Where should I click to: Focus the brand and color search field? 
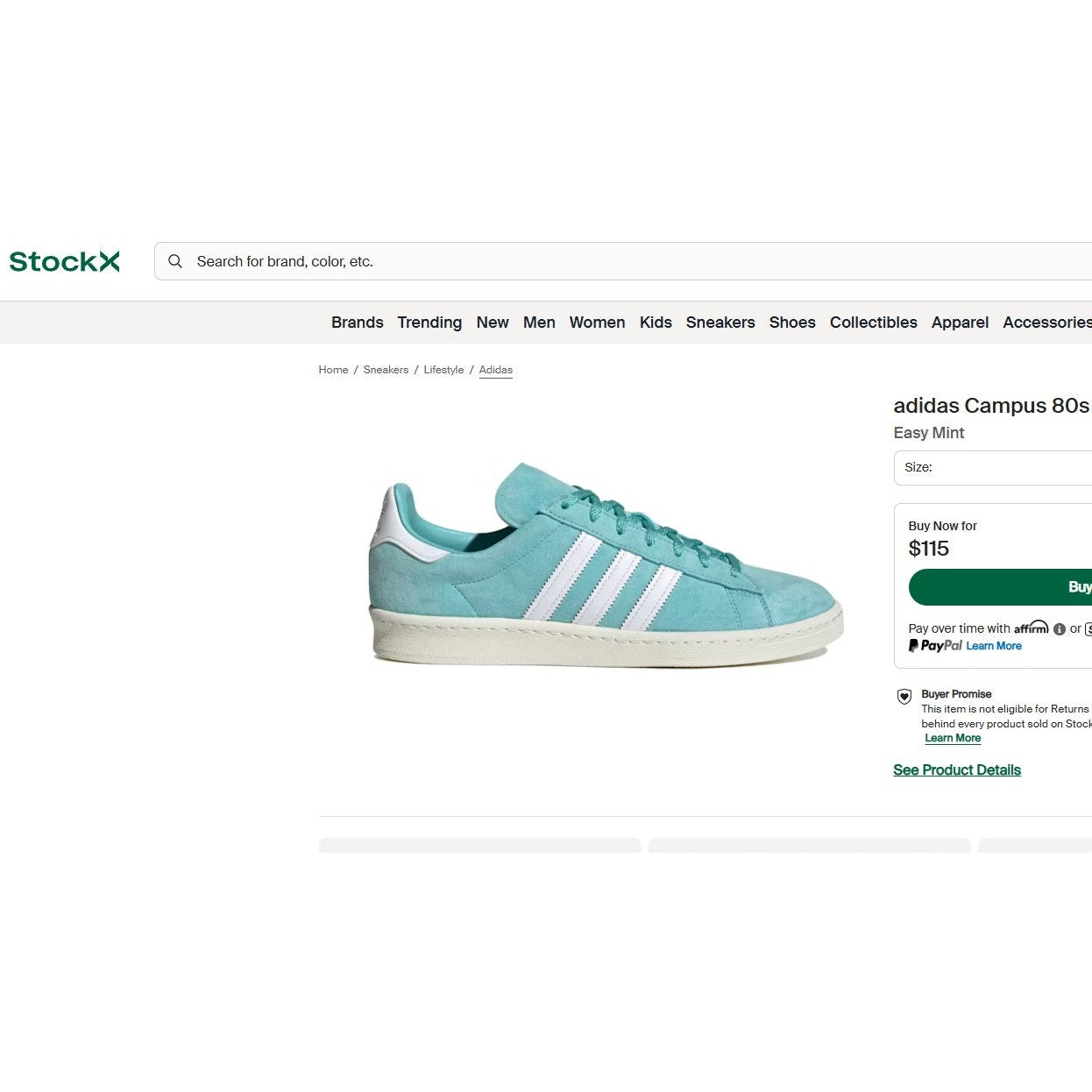point(613,261)
